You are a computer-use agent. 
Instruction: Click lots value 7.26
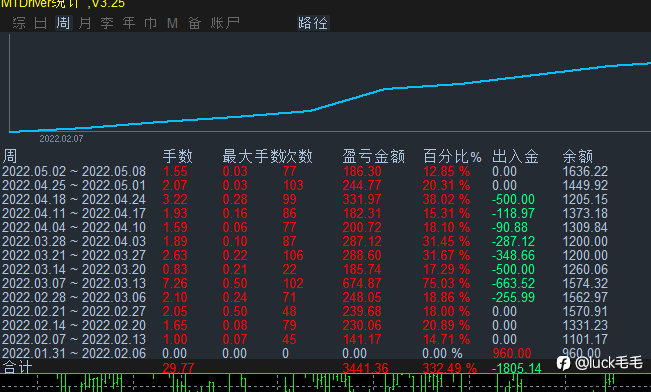tap(175, 284)
